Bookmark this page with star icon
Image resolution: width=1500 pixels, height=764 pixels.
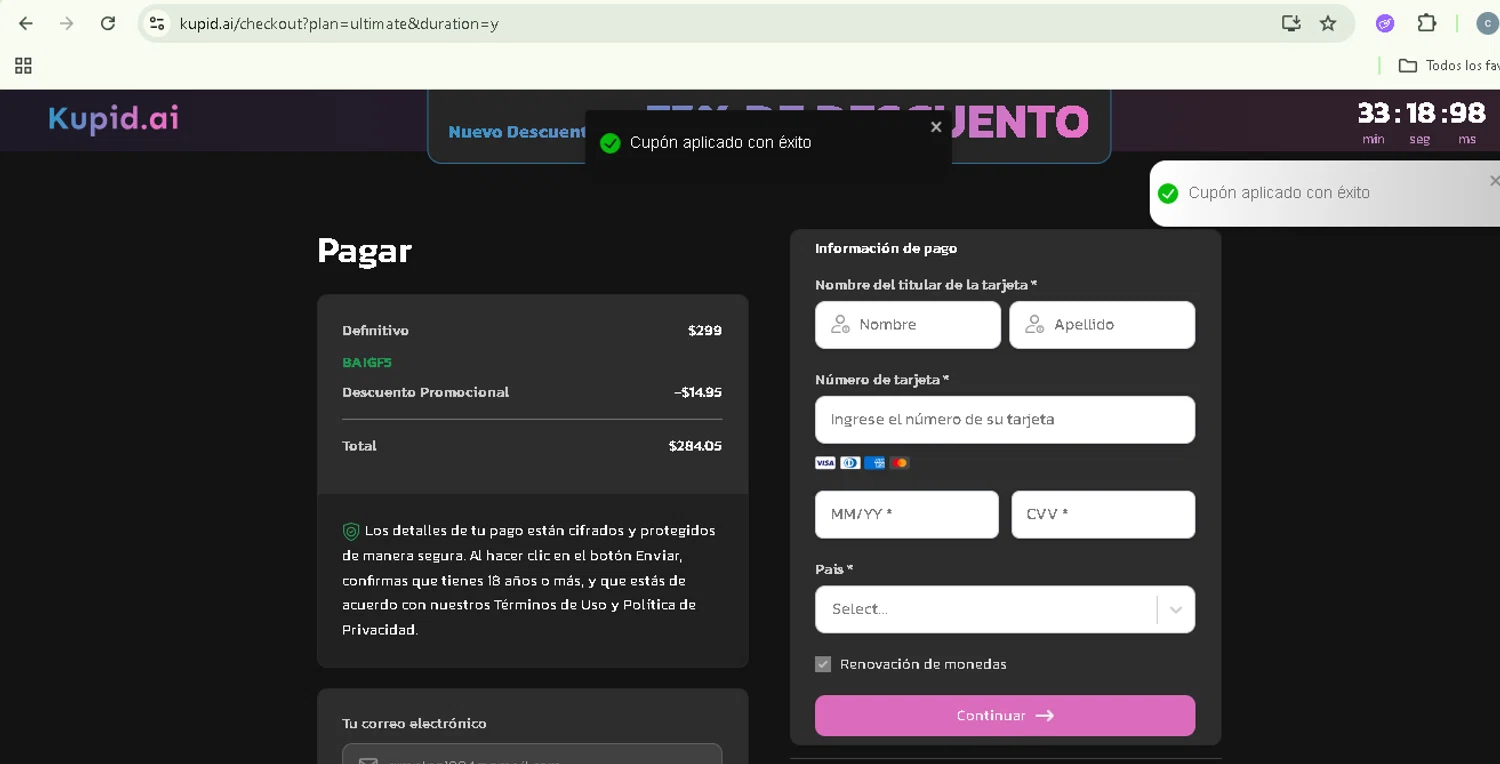1328,23
